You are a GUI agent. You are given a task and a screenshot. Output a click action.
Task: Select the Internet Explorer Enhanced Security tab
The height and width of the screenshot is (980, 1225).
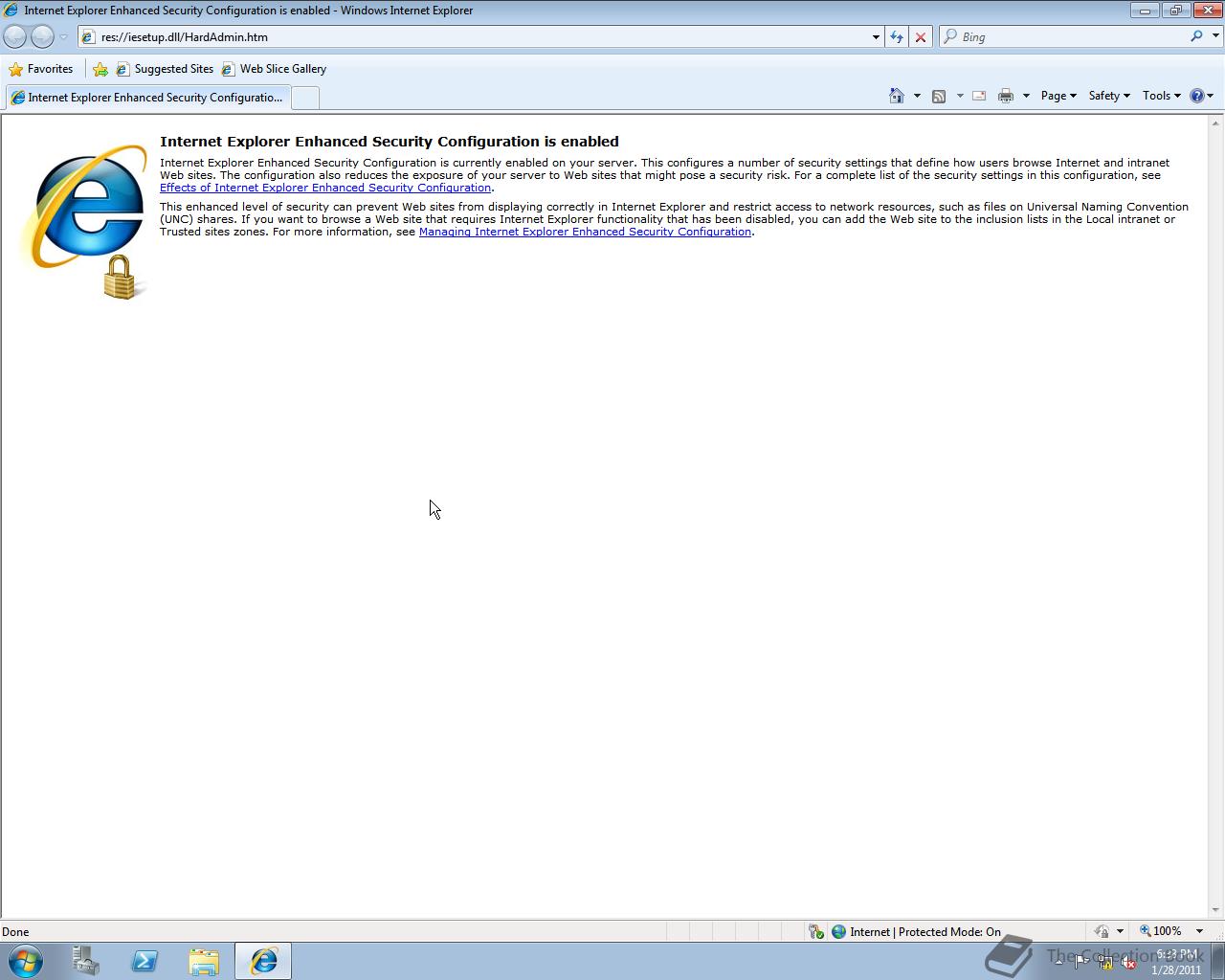(146, 98)
